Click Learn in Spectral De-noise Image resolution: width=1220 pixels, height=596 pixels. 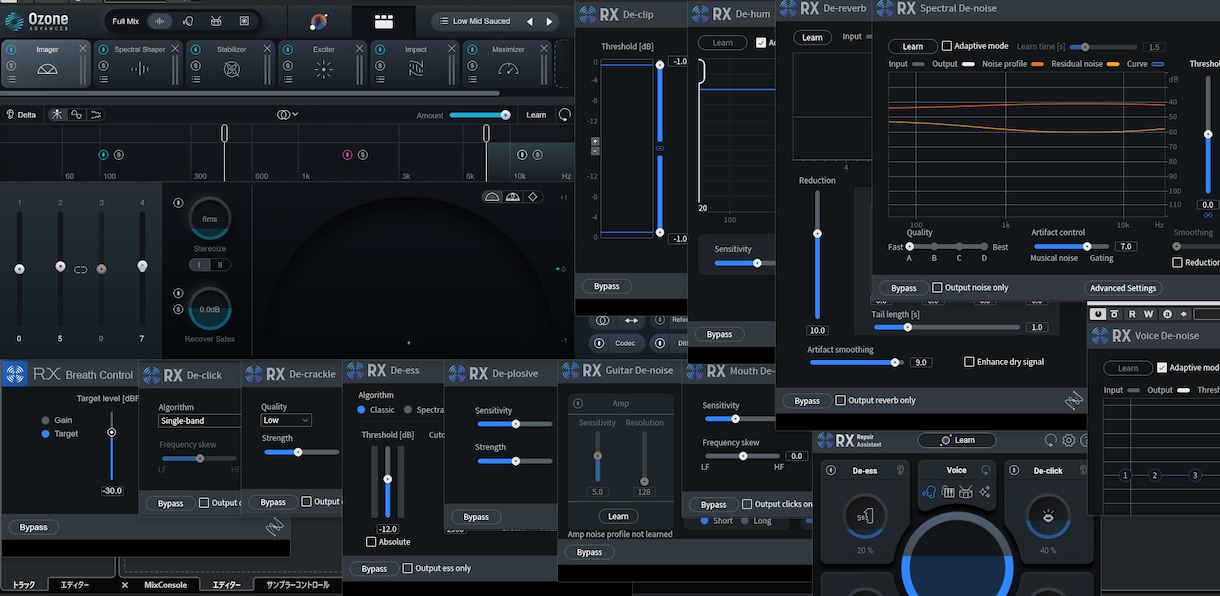(x=913, y=46)
